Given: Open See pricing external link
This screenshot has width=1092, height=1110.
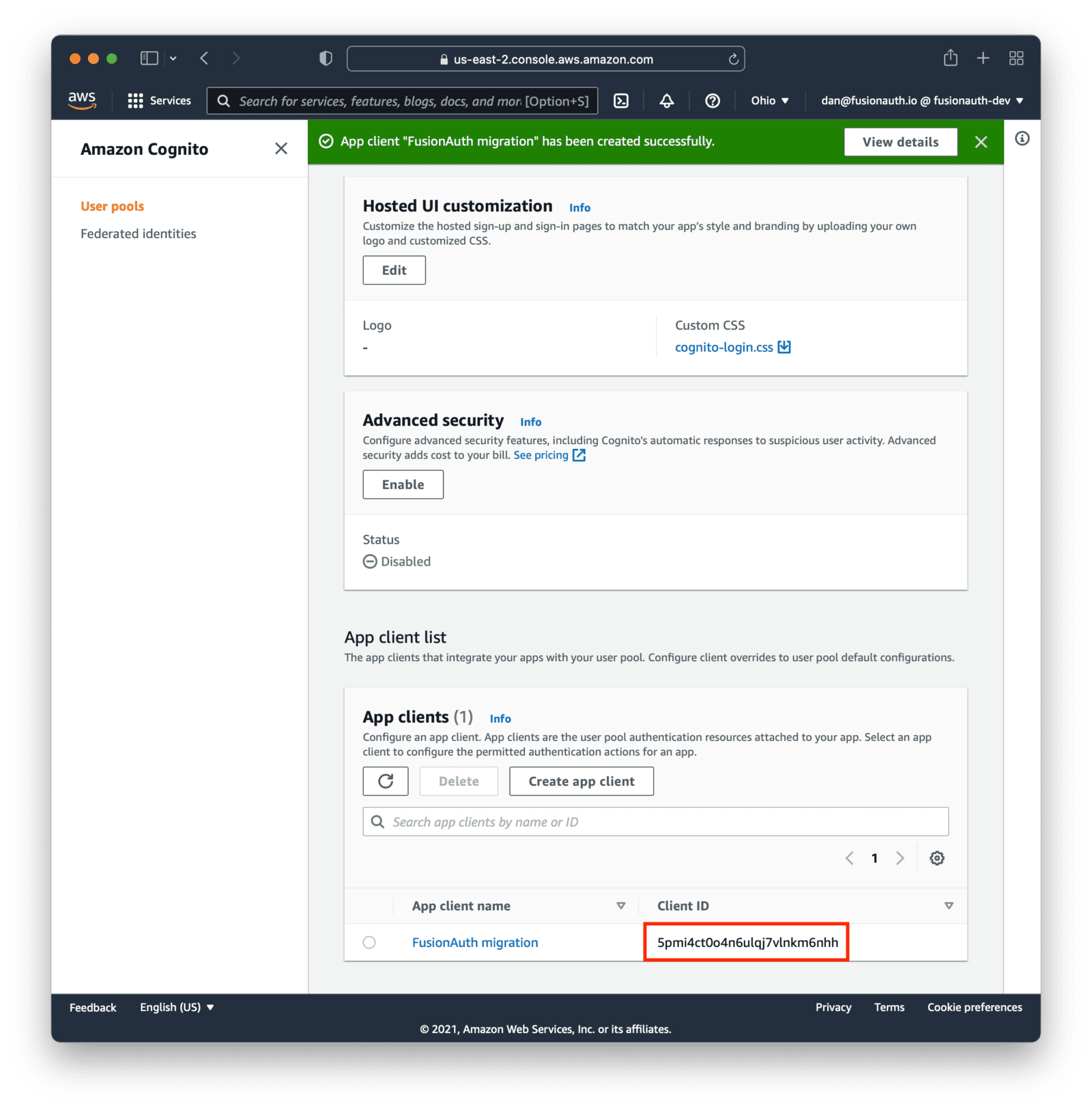Looking at the screenshot, I should [543, 455].
